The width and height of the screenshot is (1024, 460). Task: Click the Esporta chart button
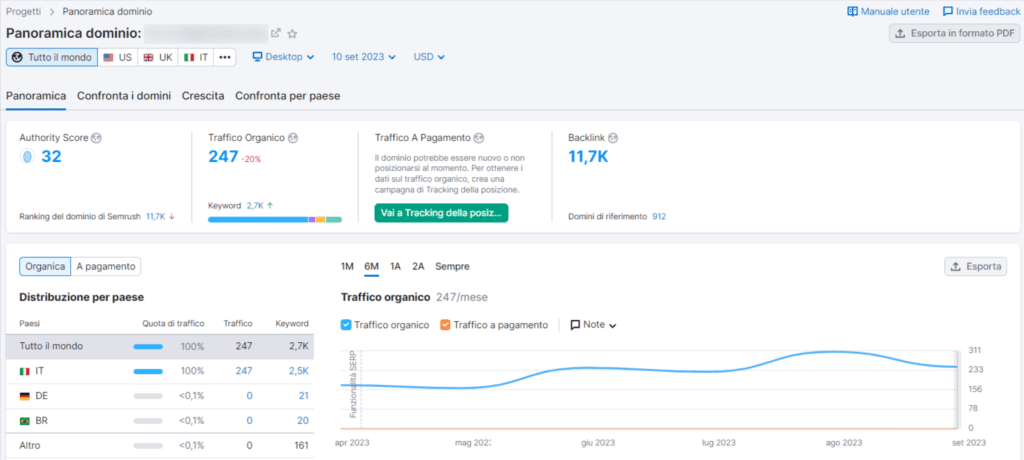[976, 267]
